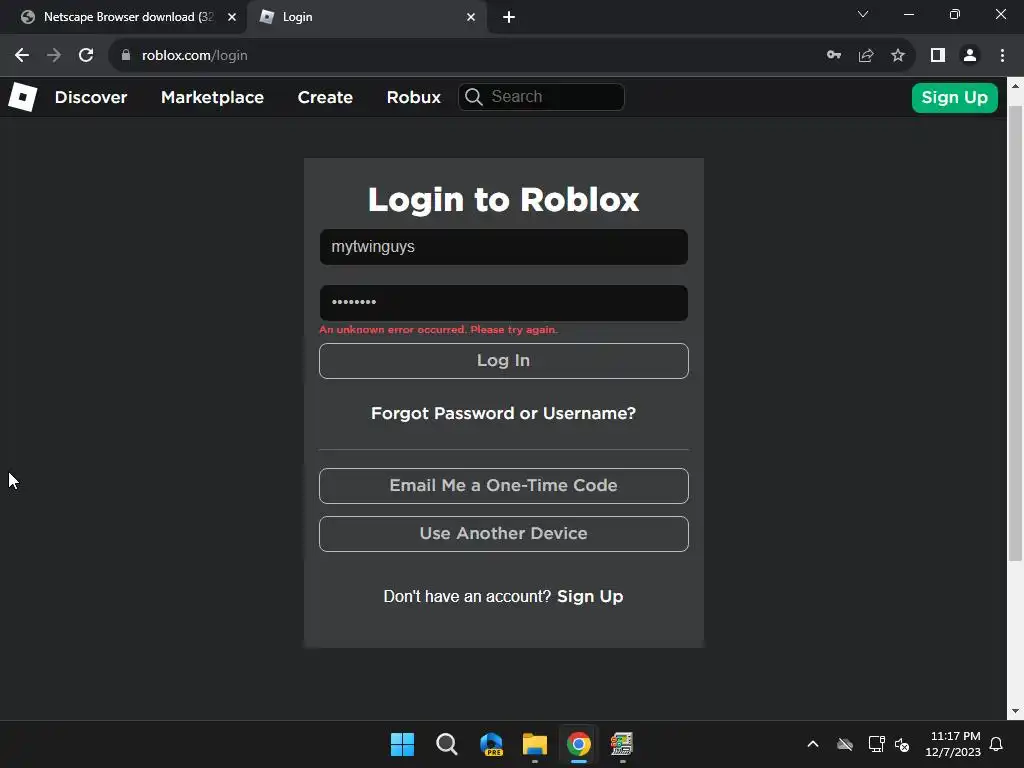Click the browser forward arrow
Viewport: 1024px width, 768px height.
click(54, 56)
